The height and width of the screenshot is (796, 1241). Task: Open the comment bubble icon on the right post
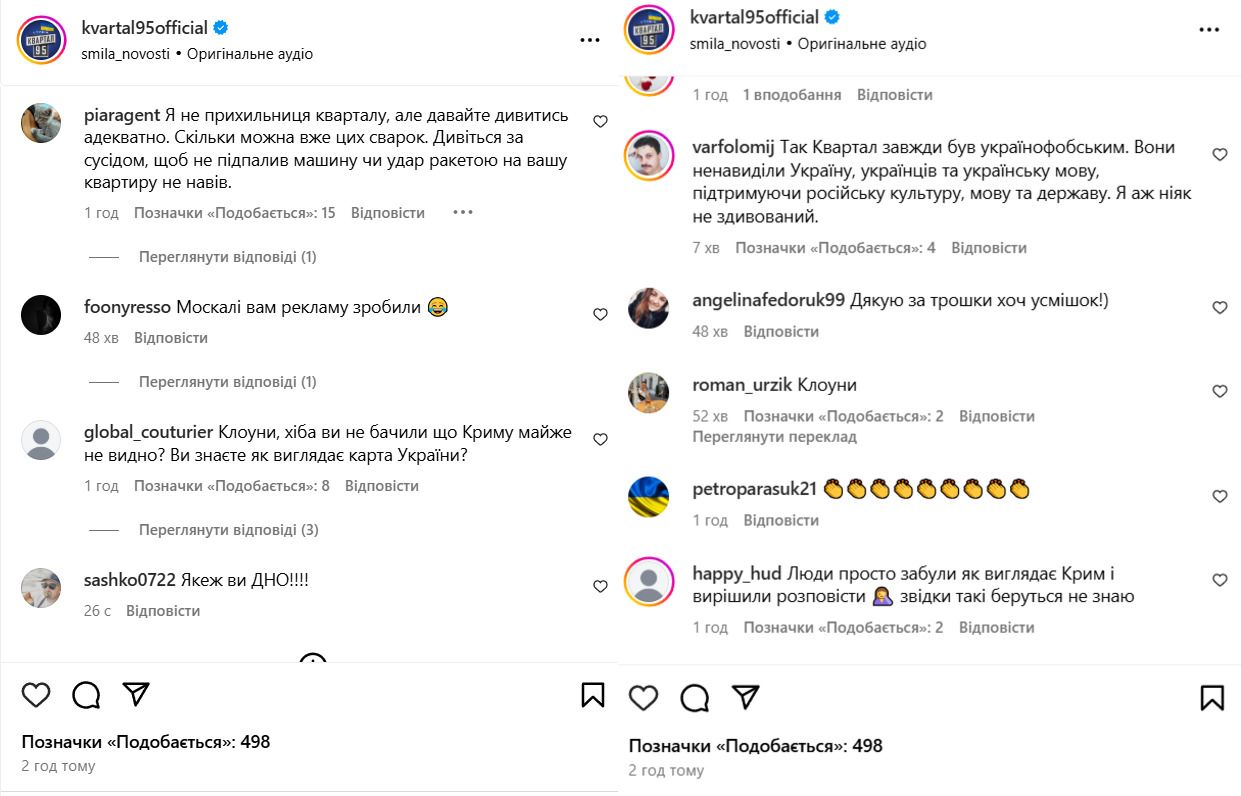(x=694, y=697)
